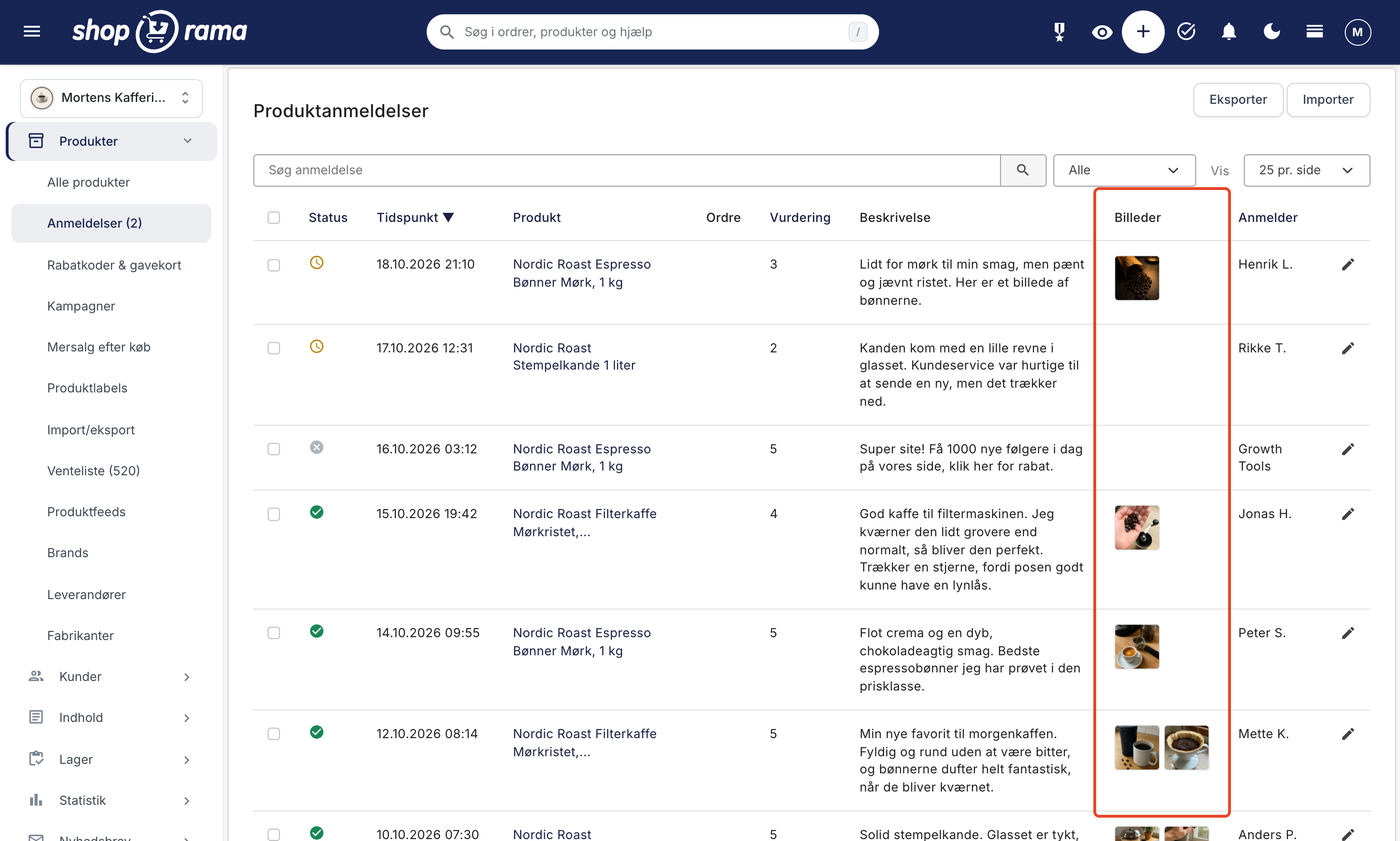Open the user avatar M menu

coord(1357,32)
